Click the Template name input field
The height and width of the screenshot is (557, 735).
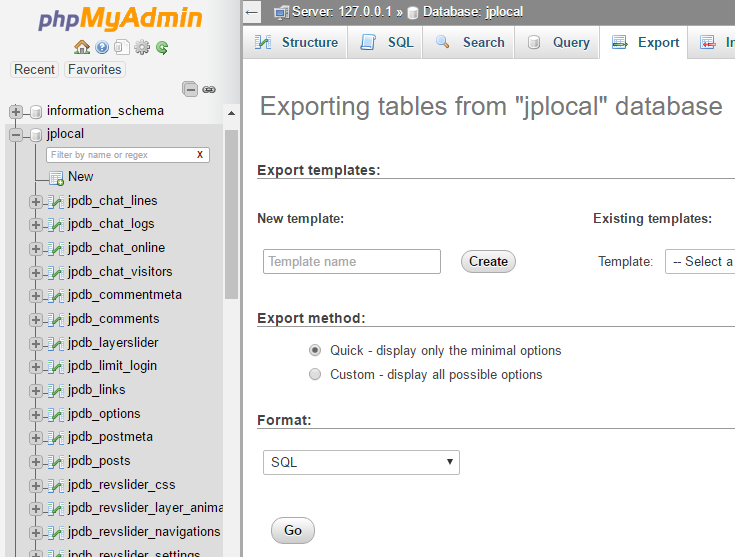click(x=352, y=262)
